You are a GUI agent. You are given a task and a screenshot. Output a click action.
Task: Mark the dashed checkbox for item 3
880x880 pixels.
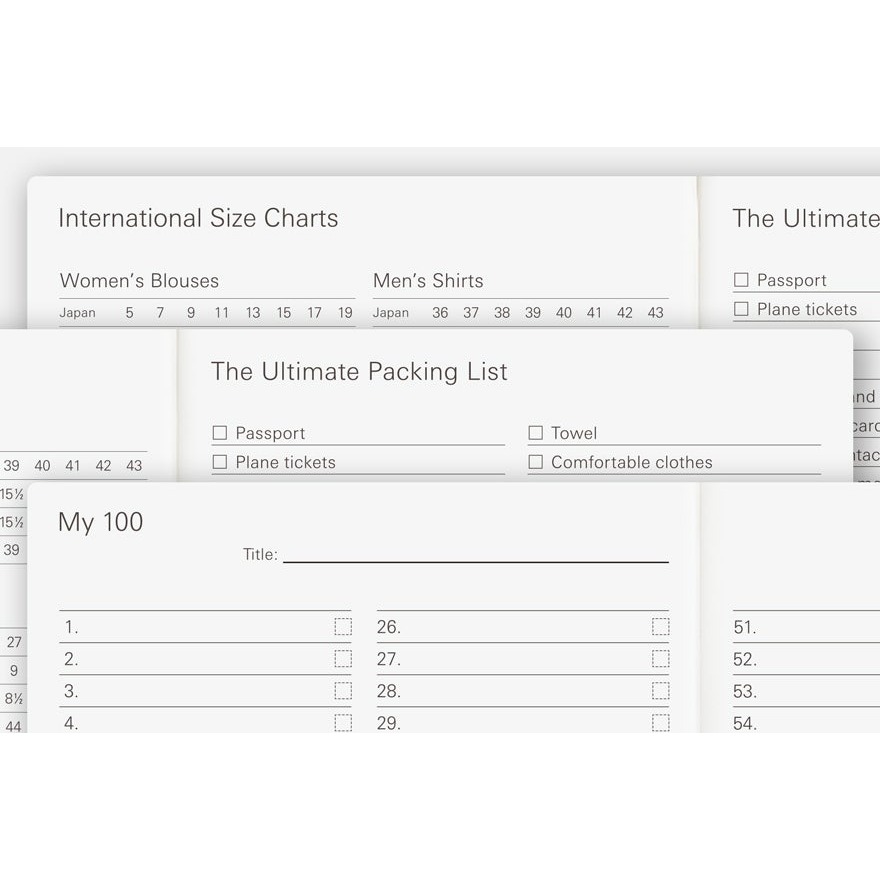[343, 690]
